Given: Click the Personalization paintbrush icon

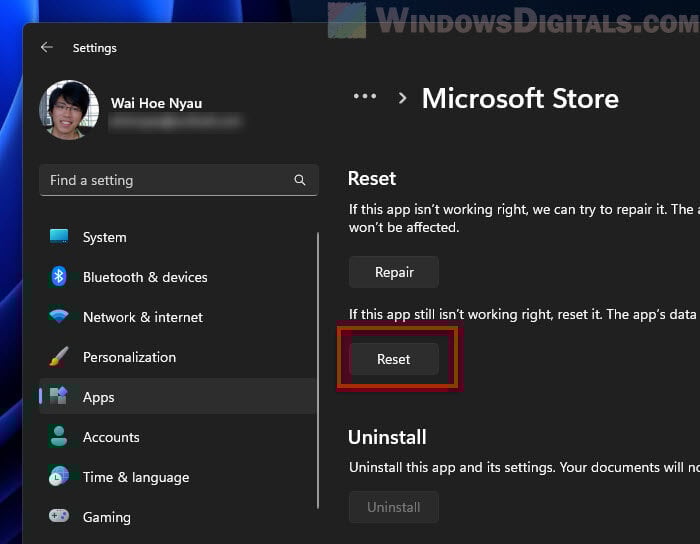Looking at the screenshot, I should tap(58, 357).
